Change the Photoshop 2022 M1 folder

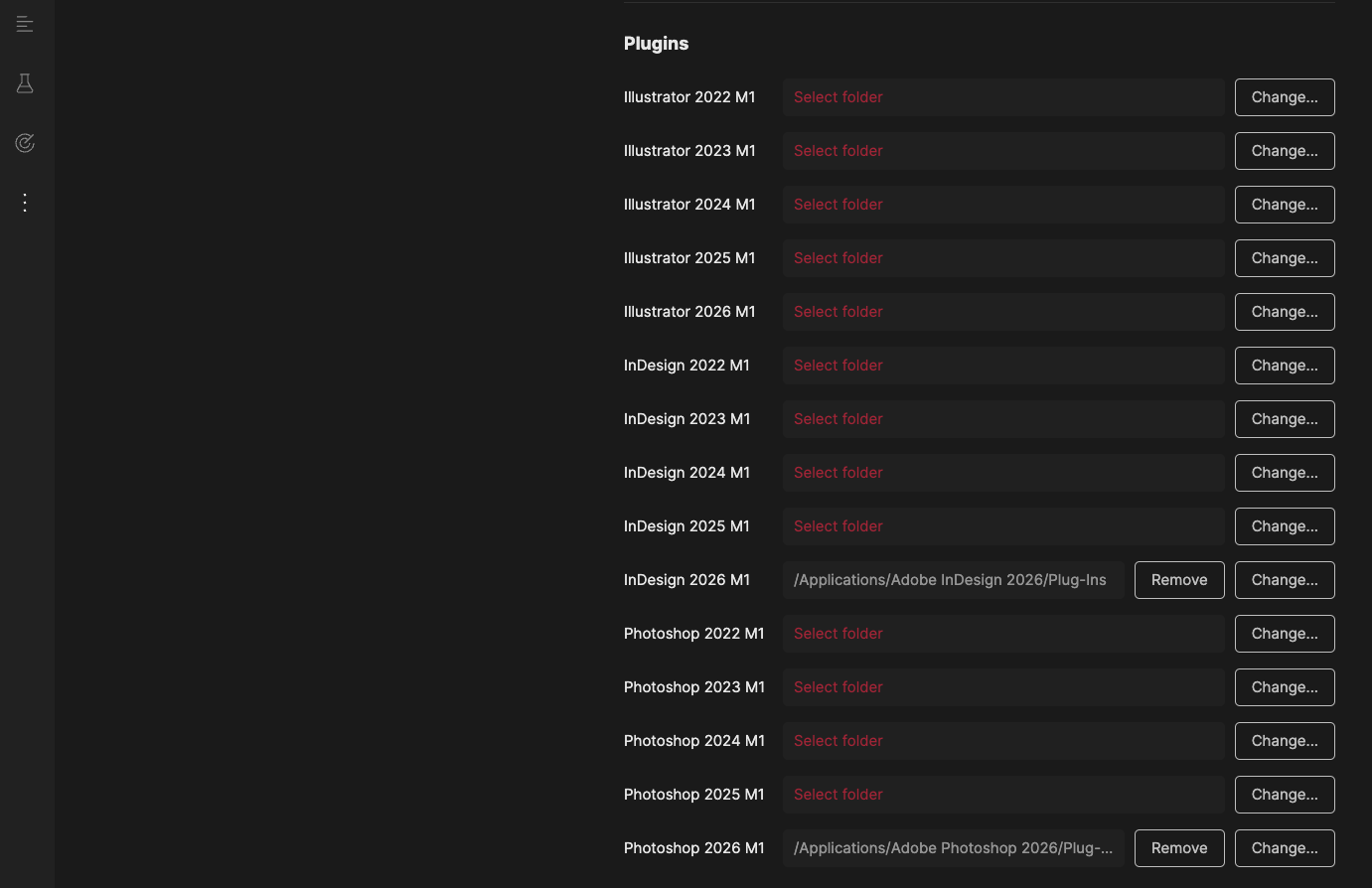[x=1284, y=634]
